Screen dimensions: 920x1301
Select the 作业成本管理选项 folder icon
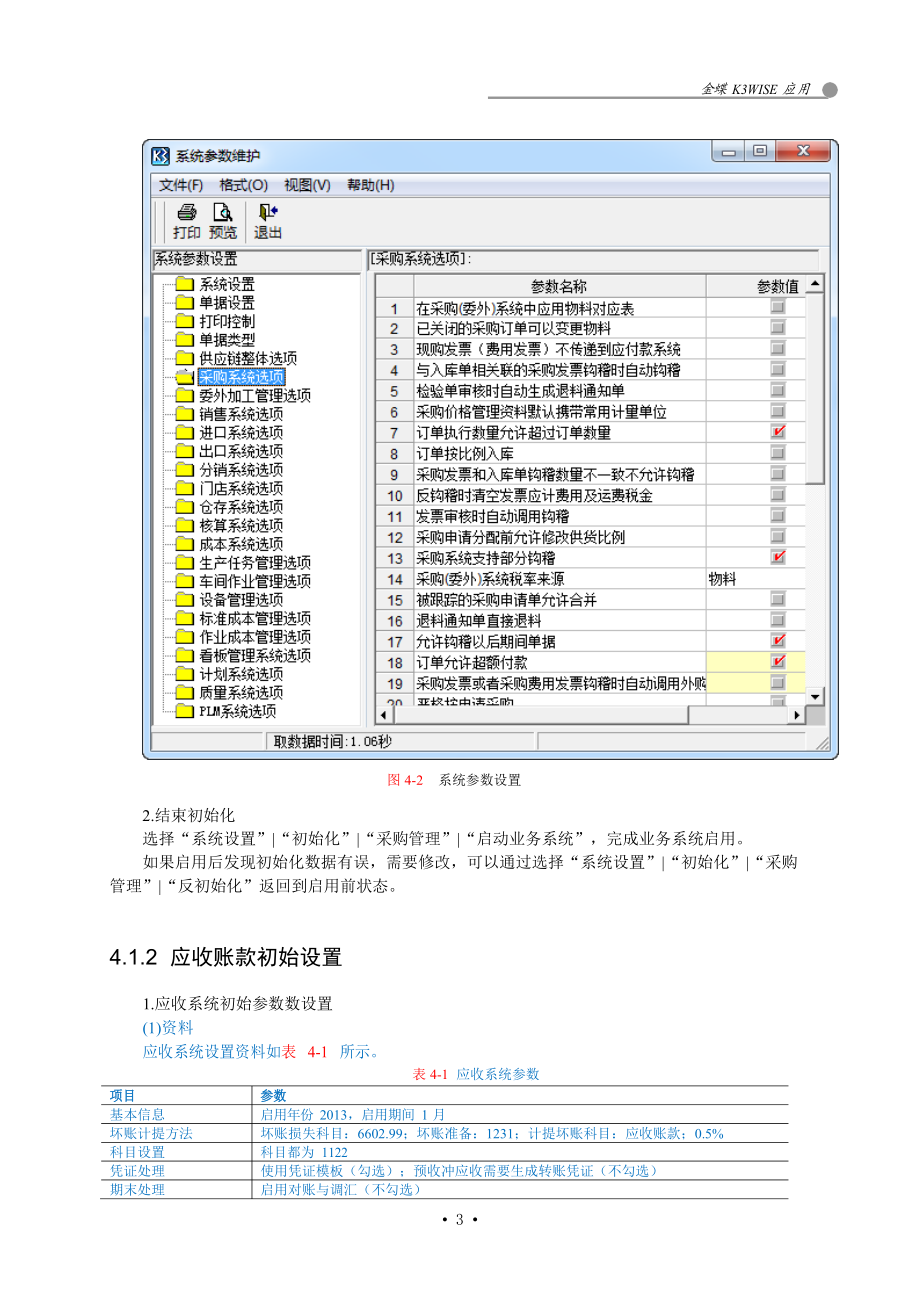184,636
